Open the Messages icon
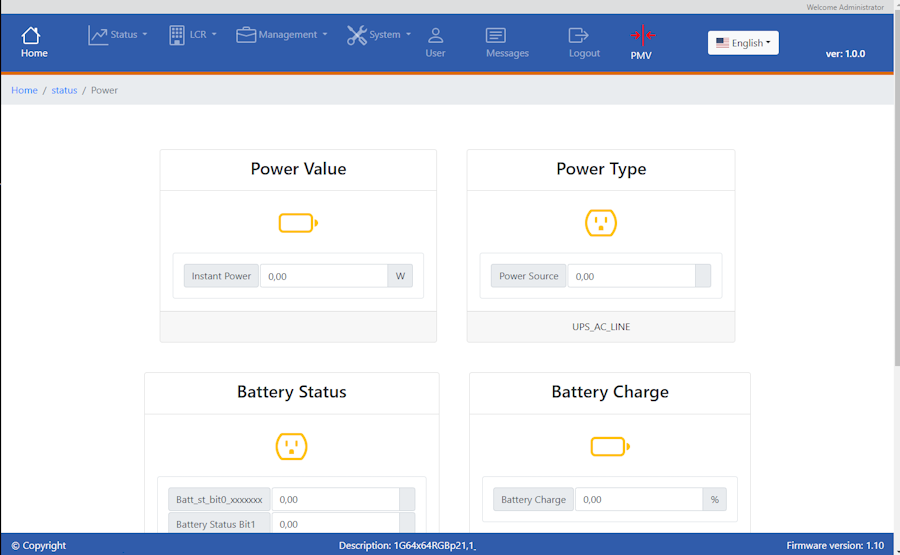 (x=495, y=36)
